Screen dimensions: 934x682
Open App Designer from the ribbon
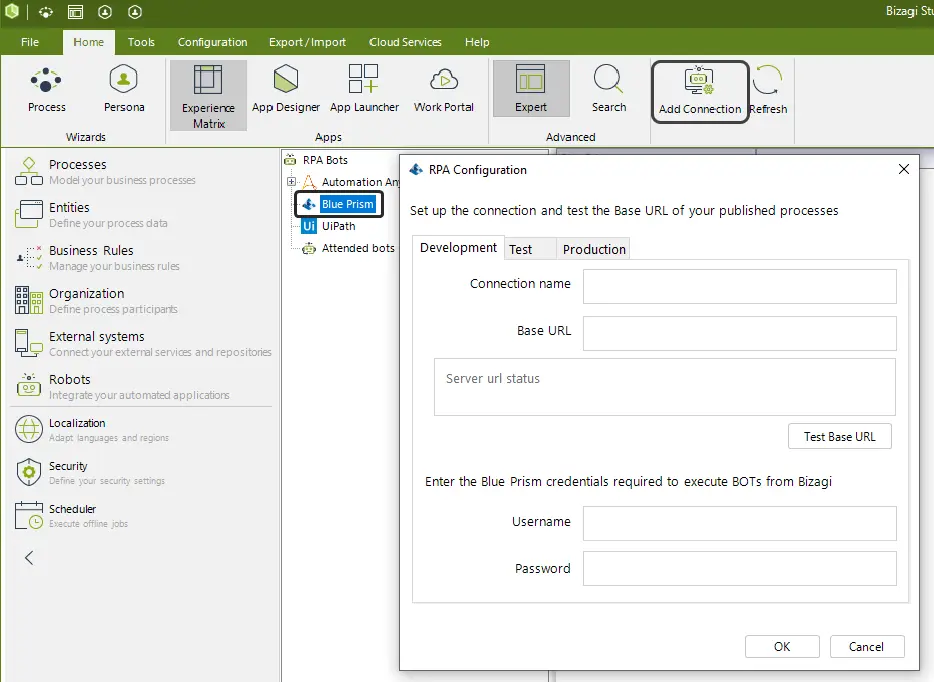[286, 89]
